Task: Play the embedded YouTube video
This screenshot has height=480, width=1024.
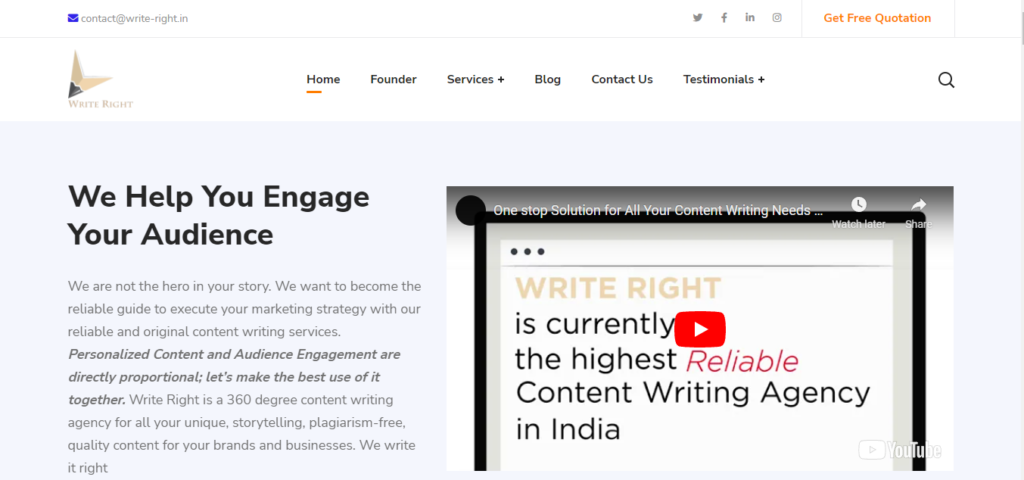Action: (699, 329)
